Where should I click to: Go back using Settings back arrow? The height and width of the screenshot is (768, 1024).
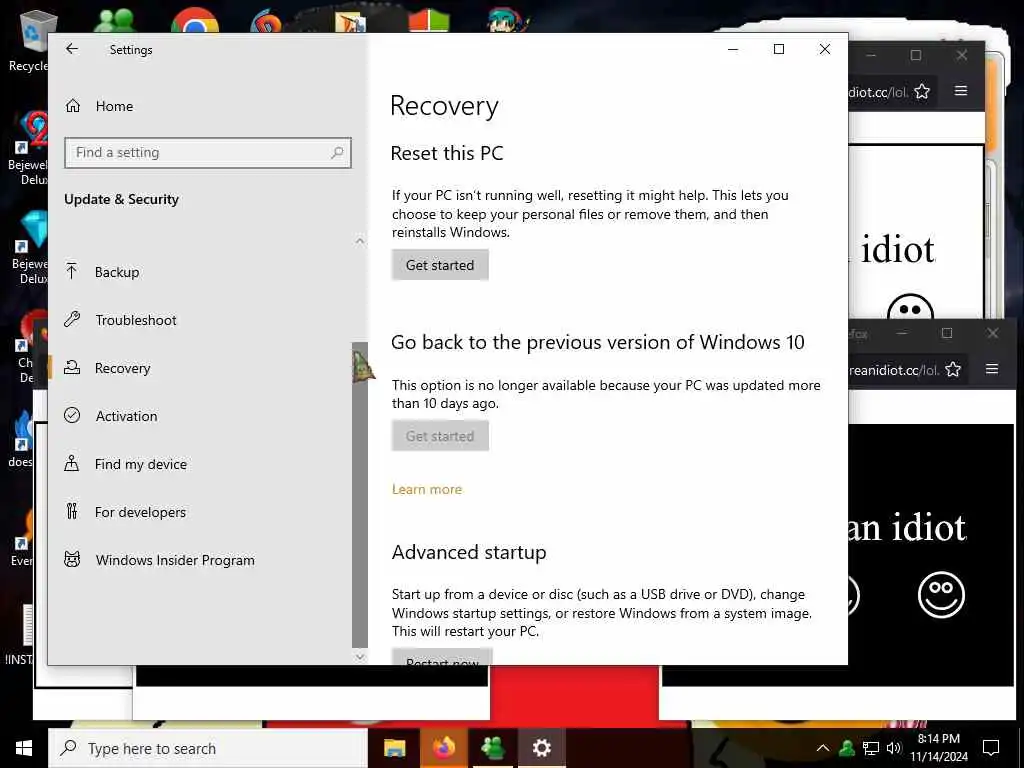pos(72,49)
